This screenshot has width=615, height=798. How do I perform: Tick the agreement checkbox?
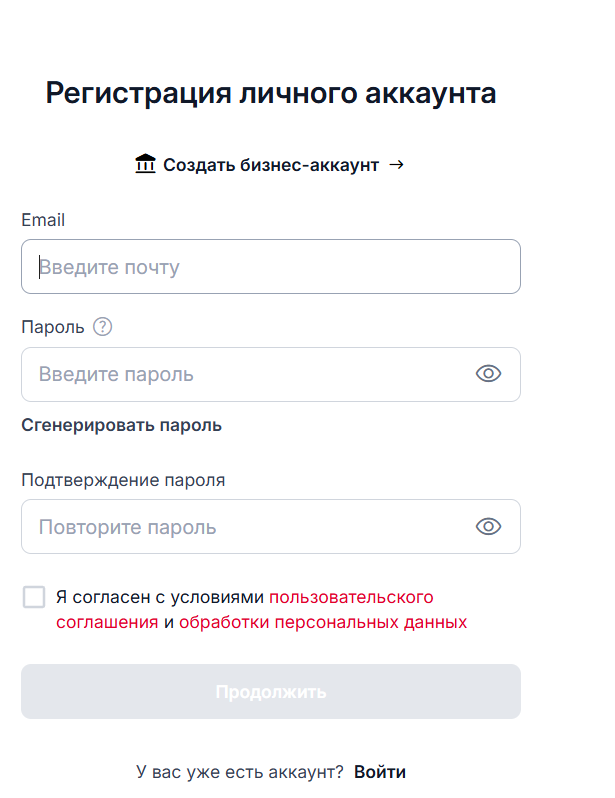coord(34,597)
